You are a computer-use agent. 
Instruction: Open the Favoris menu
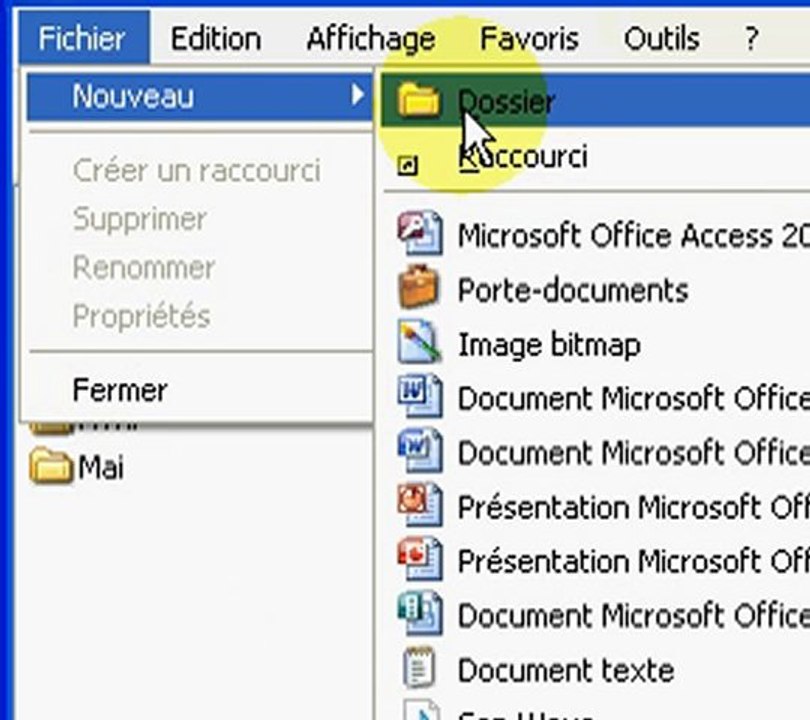529,39
